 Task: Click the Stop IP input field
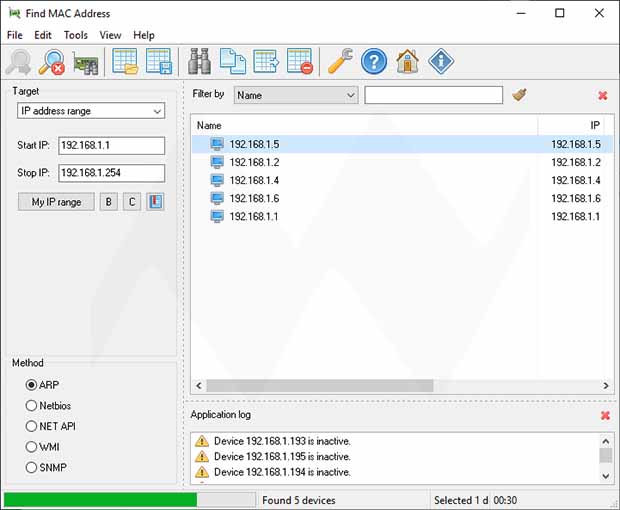pos(112,173)
